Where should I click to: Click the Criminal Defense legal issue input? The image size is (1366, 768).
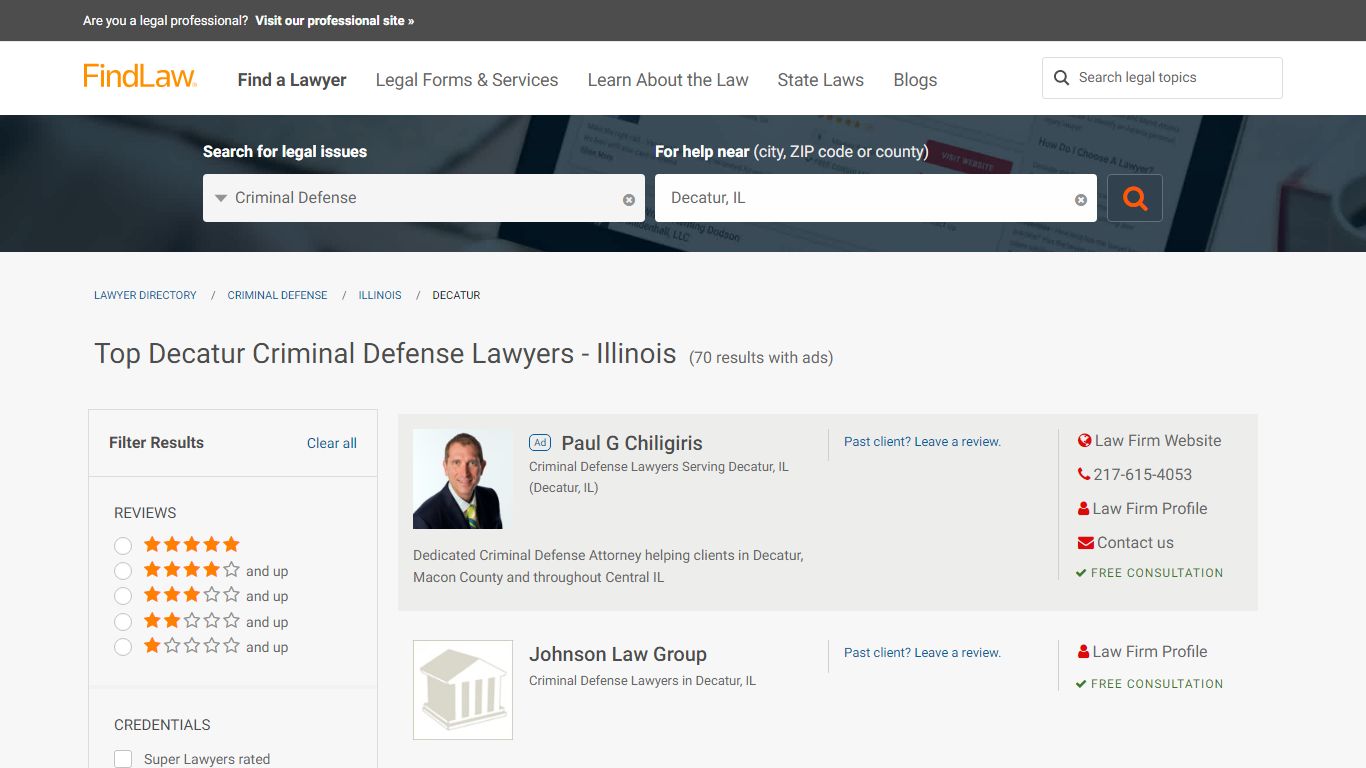pyautogui.click(x=424, y=198)
